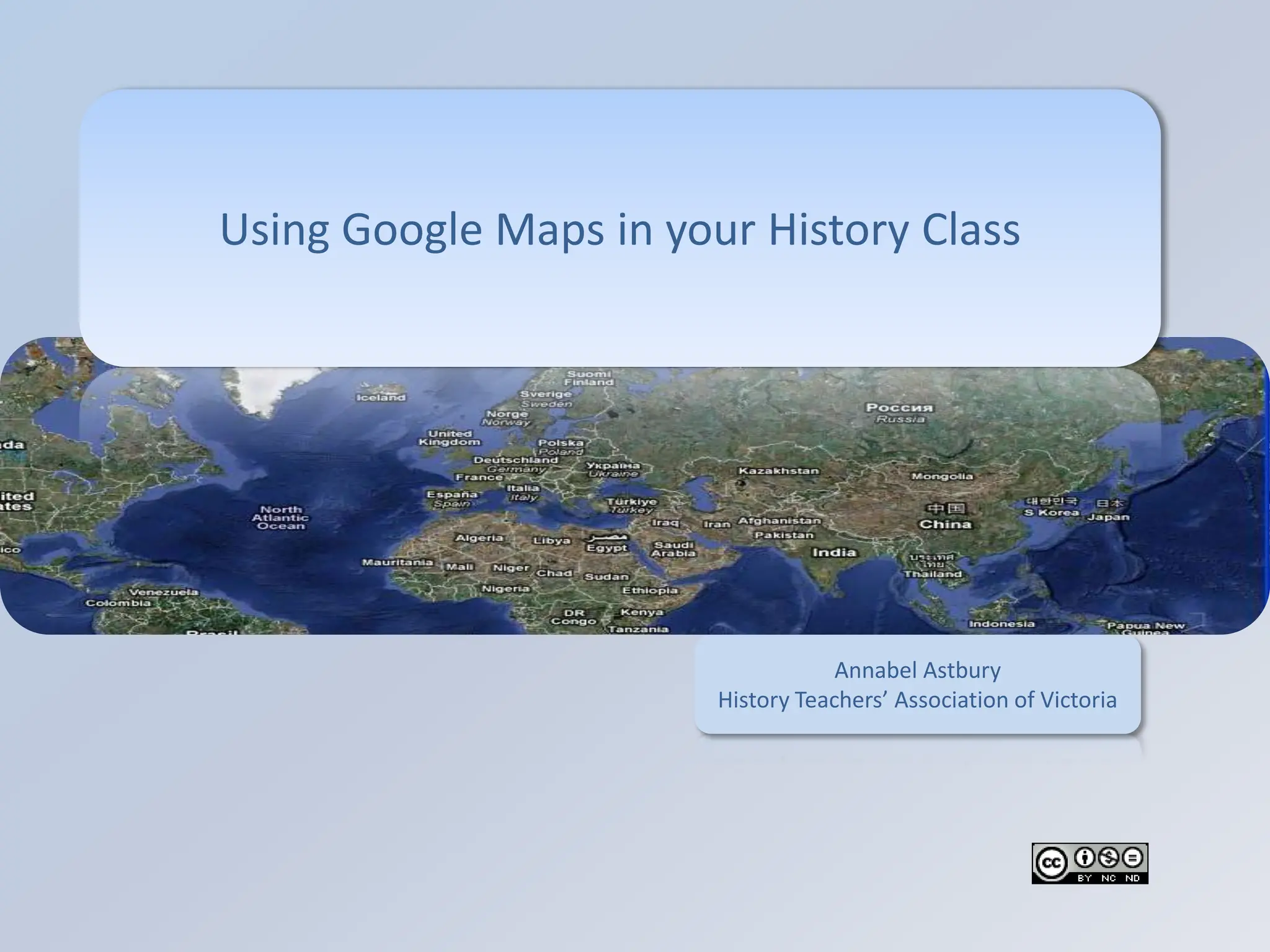Click the slide title about Google Maps
The height and width of the screenshot is (952, 1270).
coord(619,229)
